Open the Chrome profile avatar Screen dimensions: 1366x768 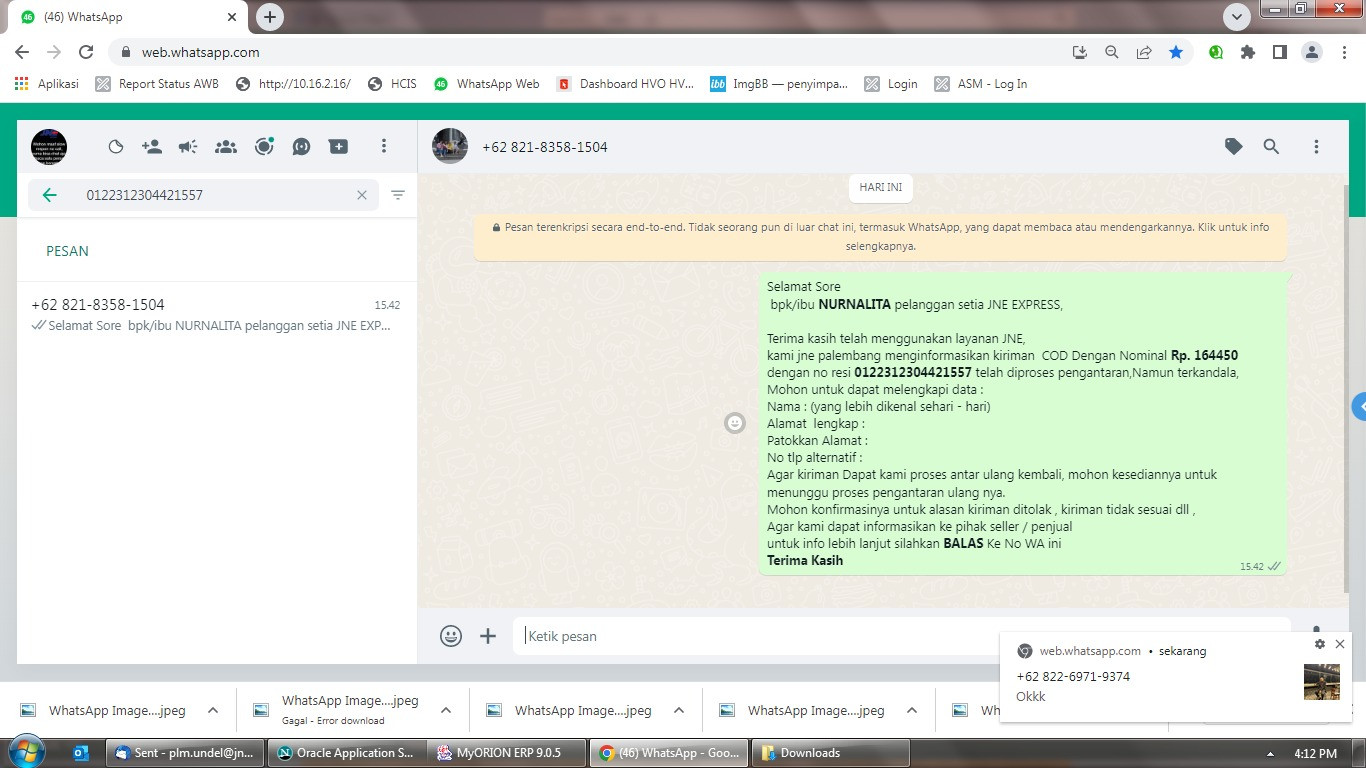[1312, 52]
